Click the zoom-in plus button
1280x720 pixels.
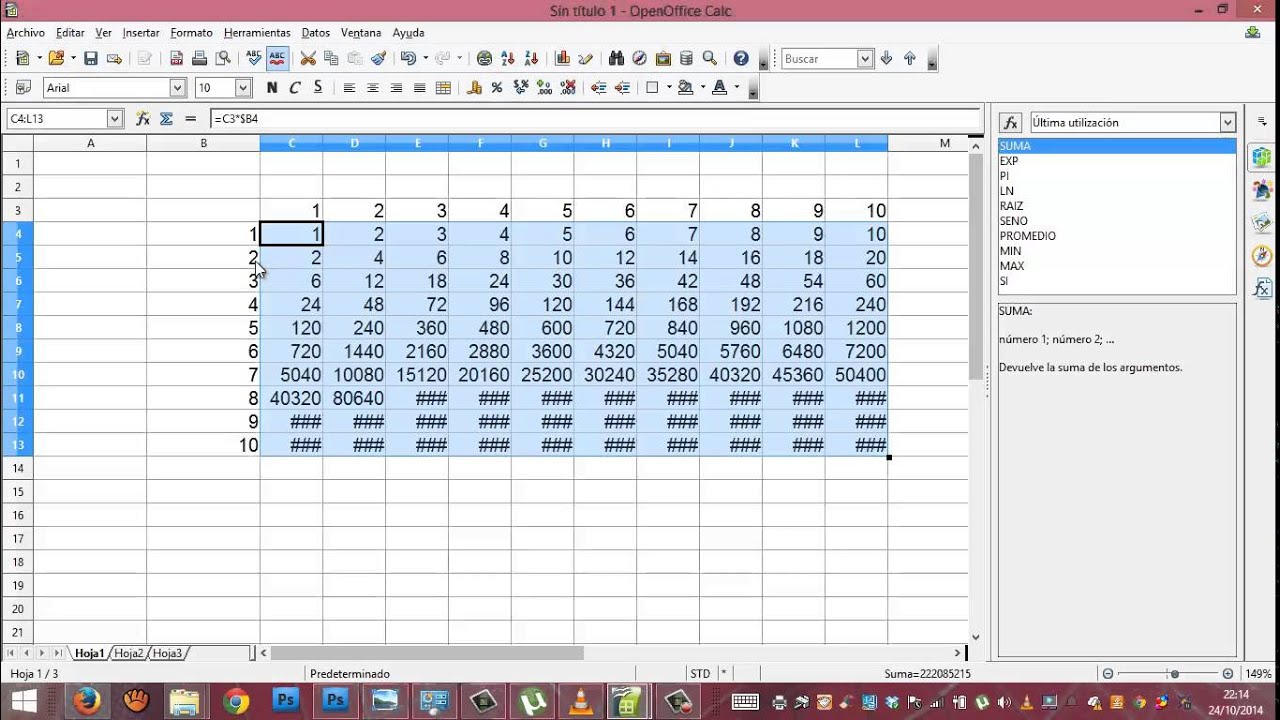[1228, 674]
